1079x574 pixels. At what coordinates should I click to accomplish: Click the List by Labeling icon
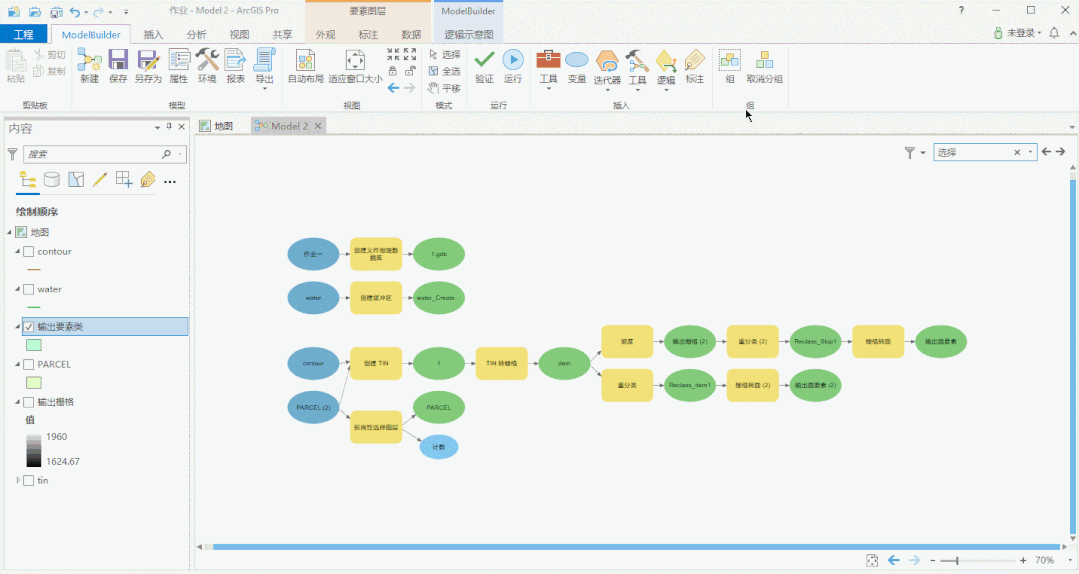[148, 180]
